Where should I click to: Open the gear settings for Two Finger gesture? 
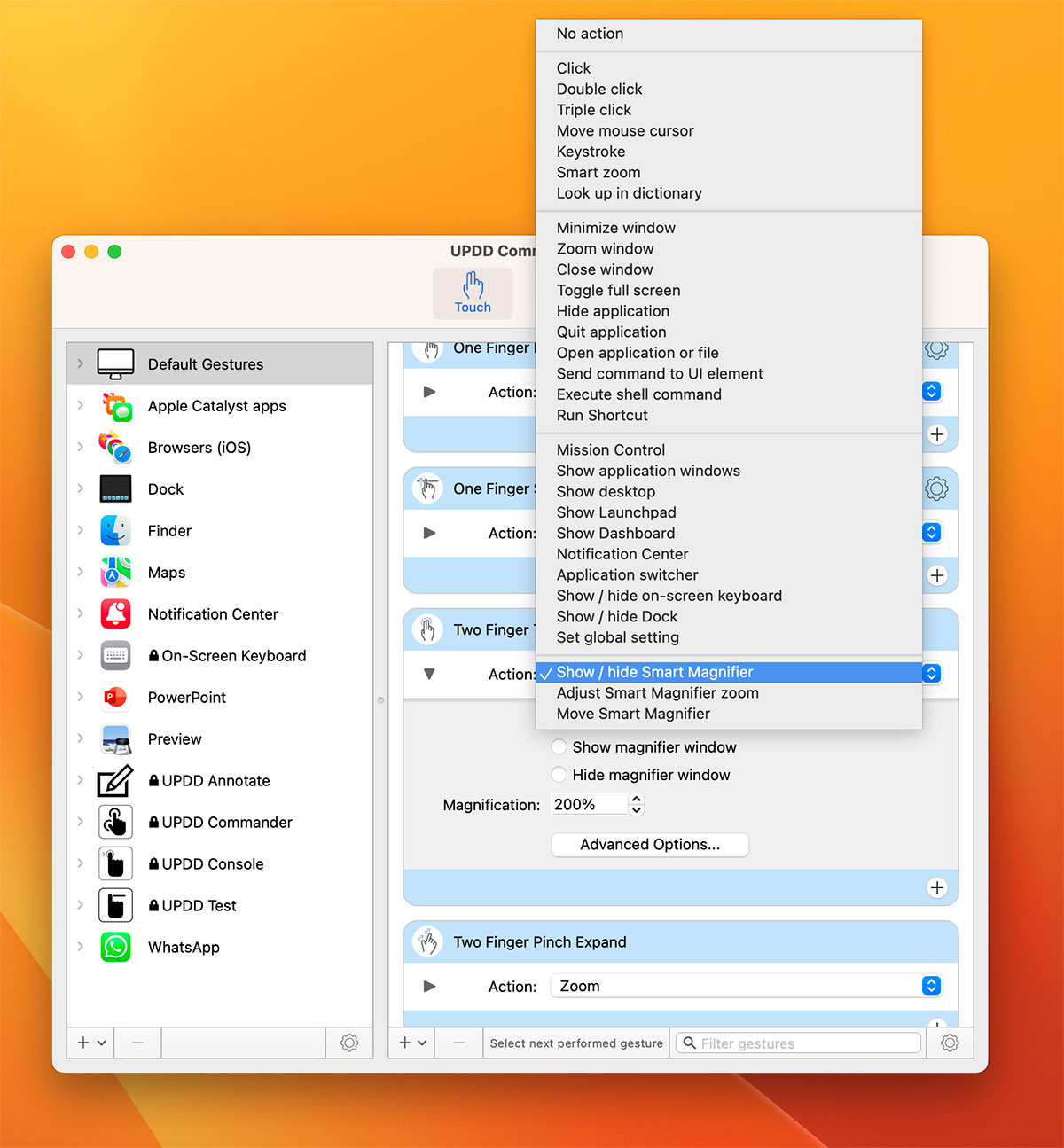(x=936, y=628)
